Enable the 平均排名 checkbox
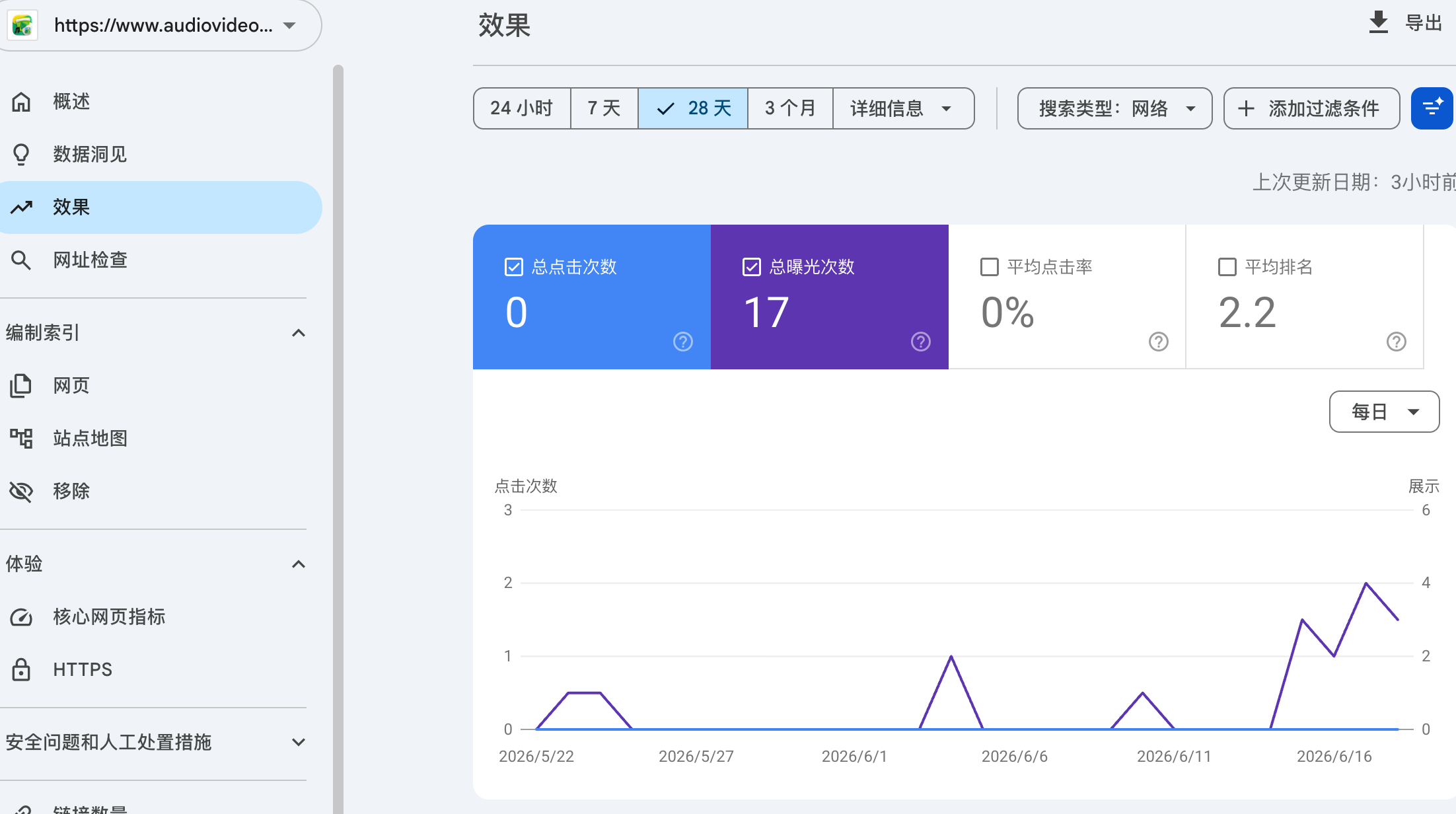 pos(1227,267)
